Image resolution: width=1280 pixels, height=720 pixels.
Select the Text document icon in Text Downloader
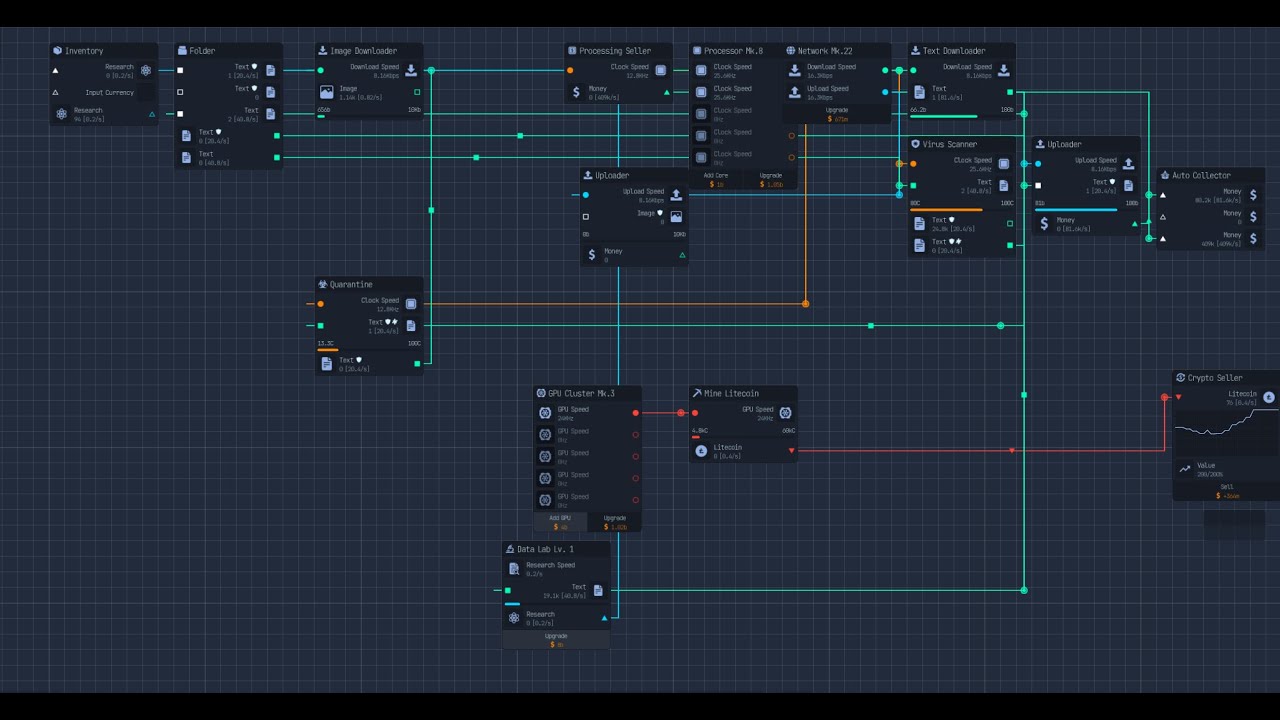919,92
